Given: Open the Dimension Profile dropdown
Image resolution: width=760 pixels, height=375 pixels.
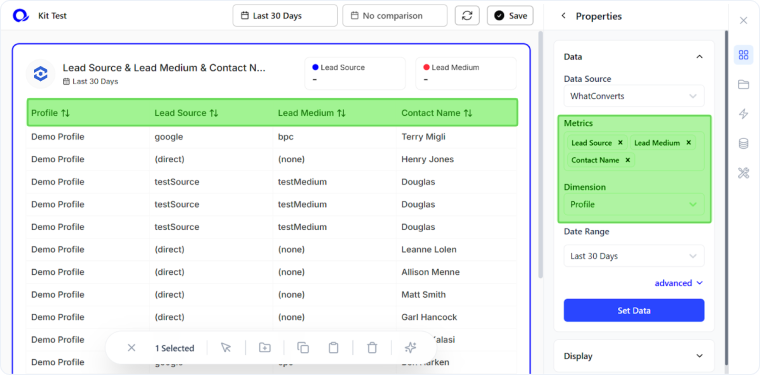Looking at the screenshot, I should pyautogui.click(x=633, y=204).
